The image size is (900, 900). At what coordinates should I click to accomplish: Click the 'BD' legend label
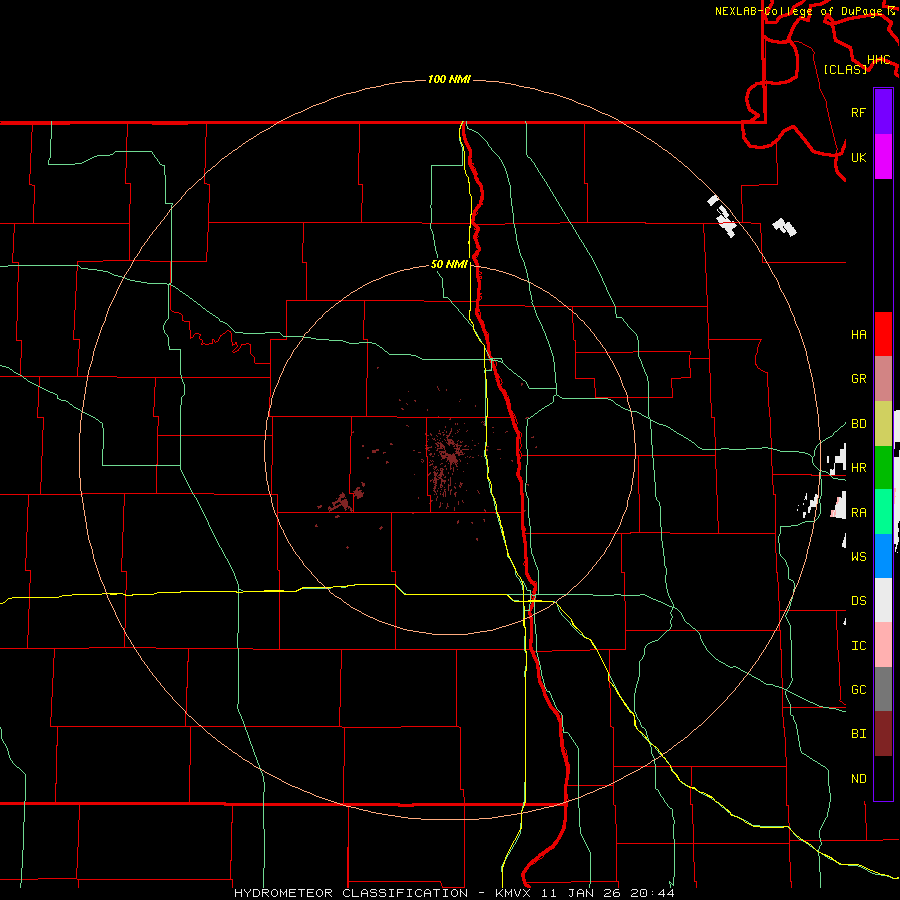858,424
